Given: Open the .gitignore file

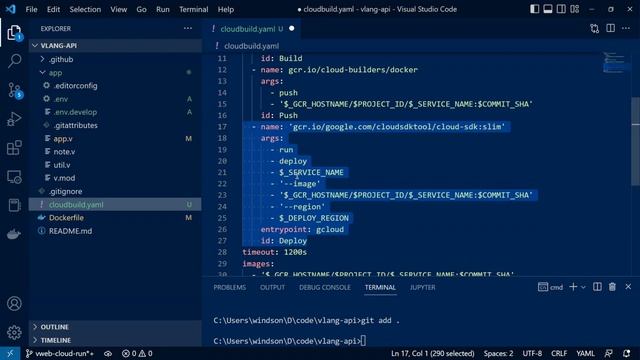Looking at the screenshot, I should [115, 191].
